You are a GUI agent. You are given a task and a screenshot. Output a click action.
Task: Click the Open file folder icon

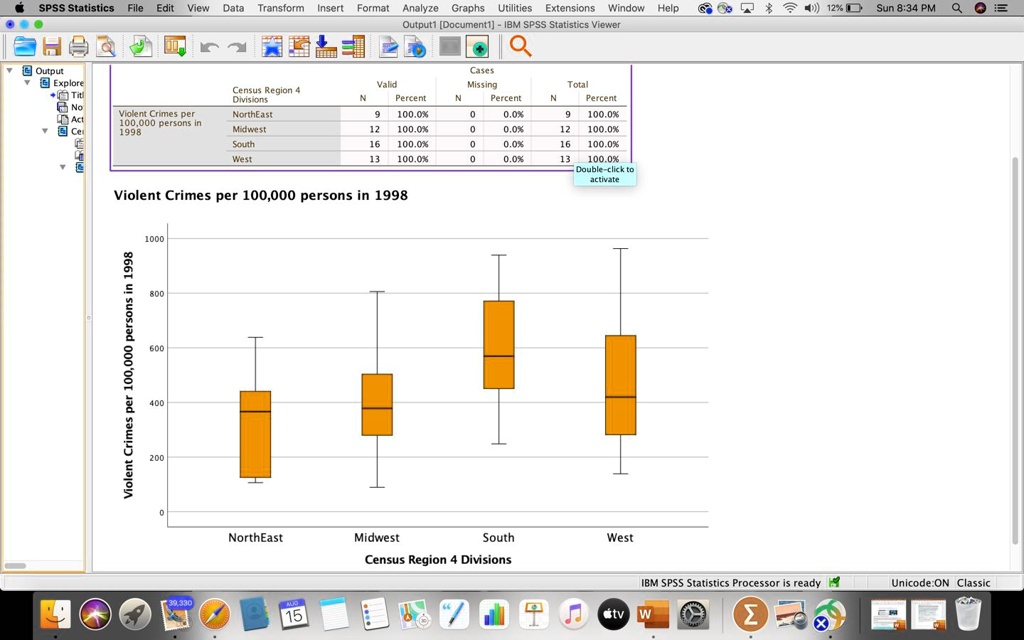[24, 46]
